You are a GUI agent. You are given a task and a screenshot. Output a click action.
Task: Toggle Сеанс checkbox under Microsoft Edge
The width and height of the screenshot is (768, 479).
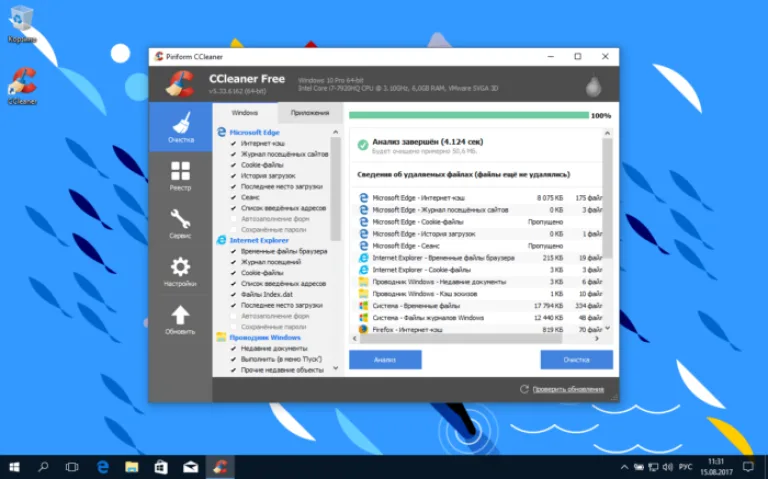[x=234, y=197]
